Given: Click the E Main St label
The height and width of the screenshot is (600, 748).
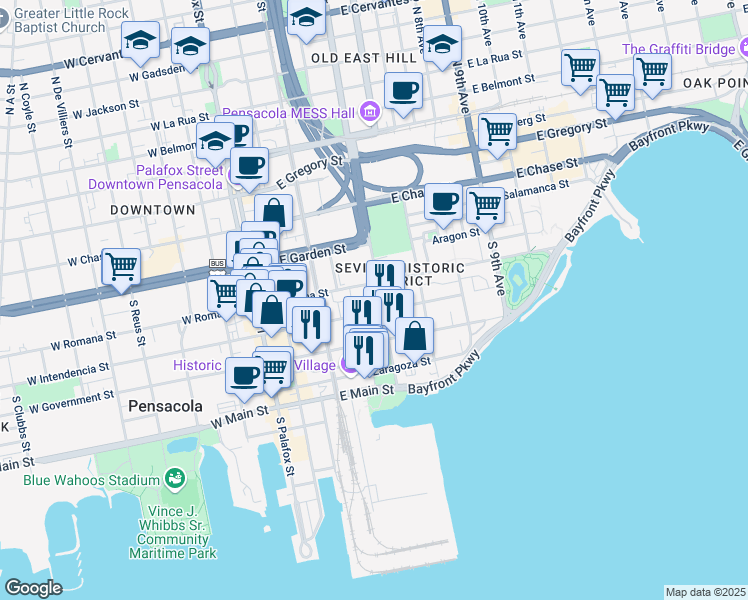Looking at the screenshot, I should coord(367,392).
